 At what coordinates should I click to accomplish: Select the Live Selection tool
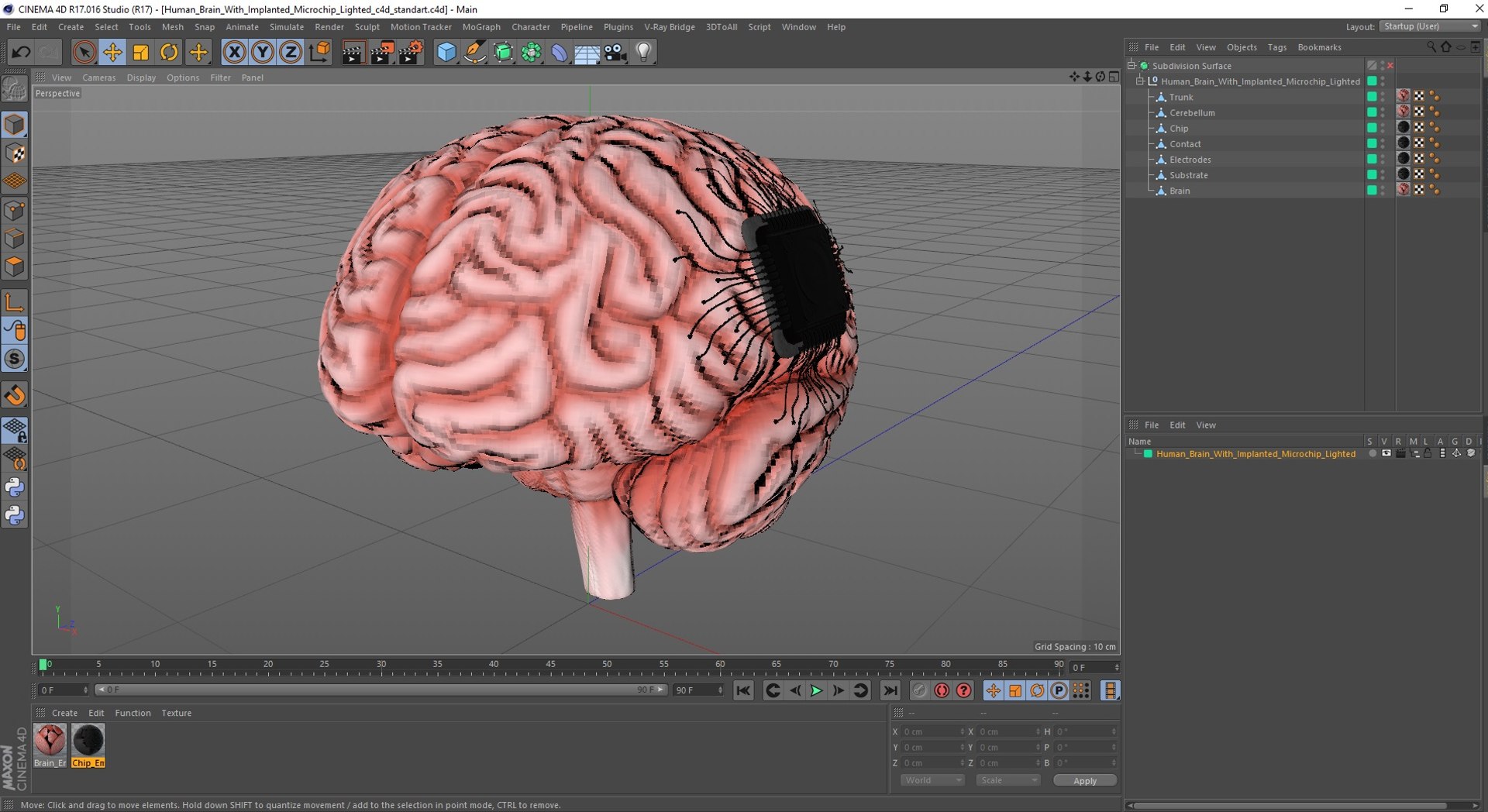pos(84,52)
